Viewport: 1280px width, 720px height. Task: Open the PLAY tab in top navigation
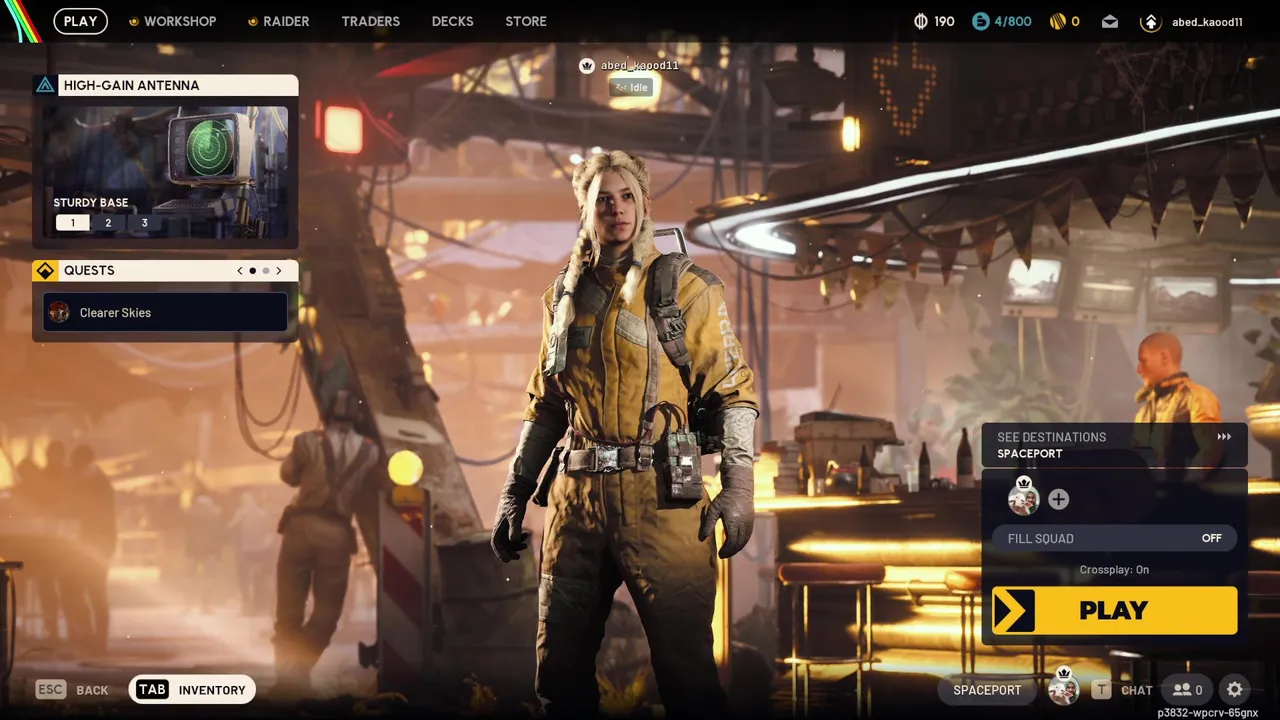tap(80, 21)
